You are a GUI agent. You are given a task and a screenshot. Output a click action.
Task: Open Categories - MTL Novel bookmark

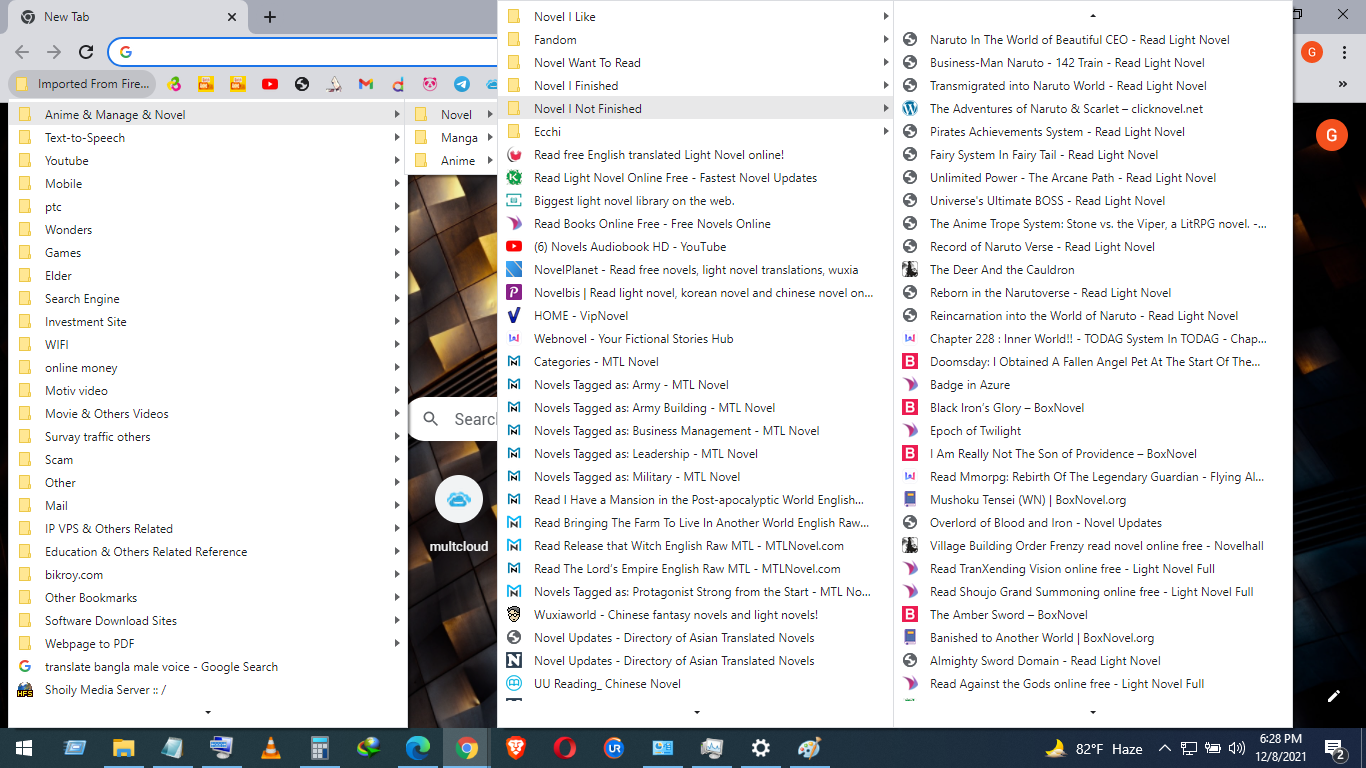(695, 362)
